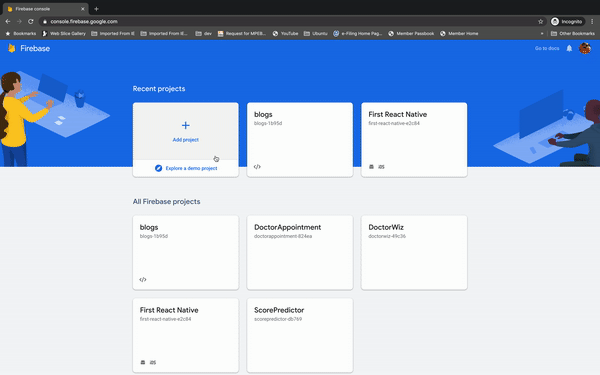Open the notifications bell
This screenshot has height=375, width=600.
(569, 48)
